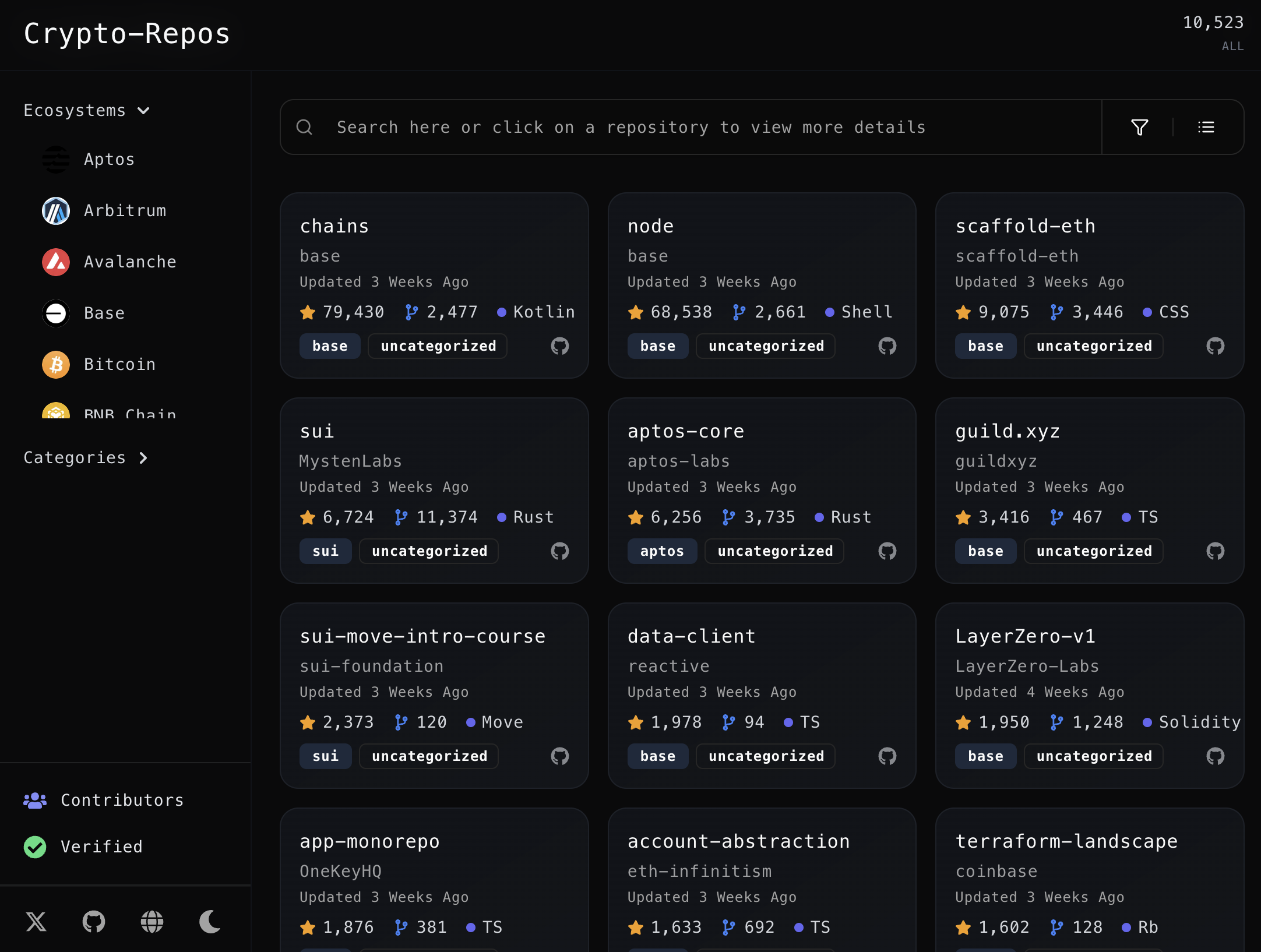This screenshot has width=1261, height=952.
Task: Click the Aptos ecosystem logo
Action: (x=56, y=160)
